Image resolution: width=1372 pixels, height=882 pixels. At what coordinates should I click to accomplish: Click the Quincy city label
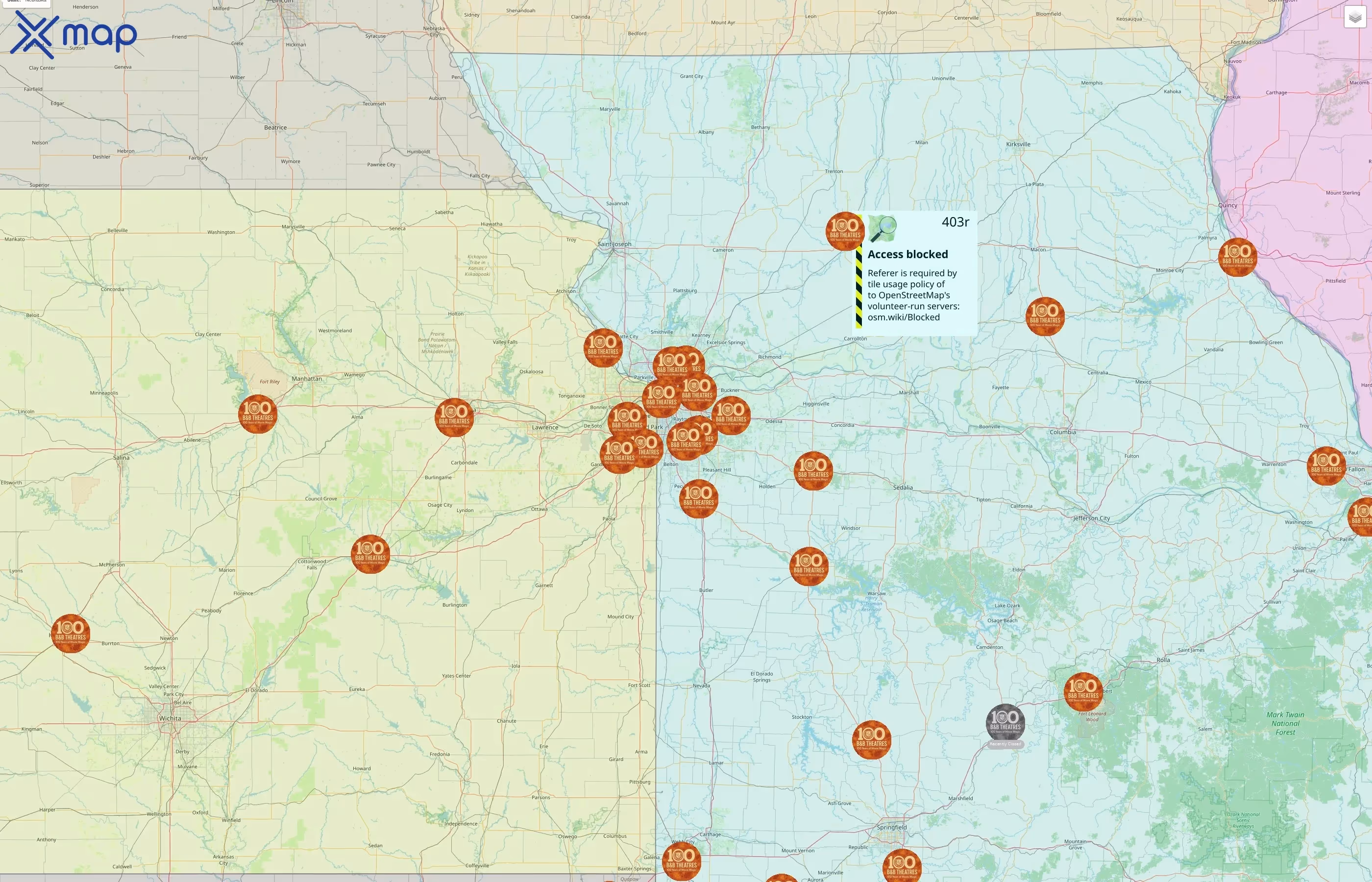(1228, 205)
